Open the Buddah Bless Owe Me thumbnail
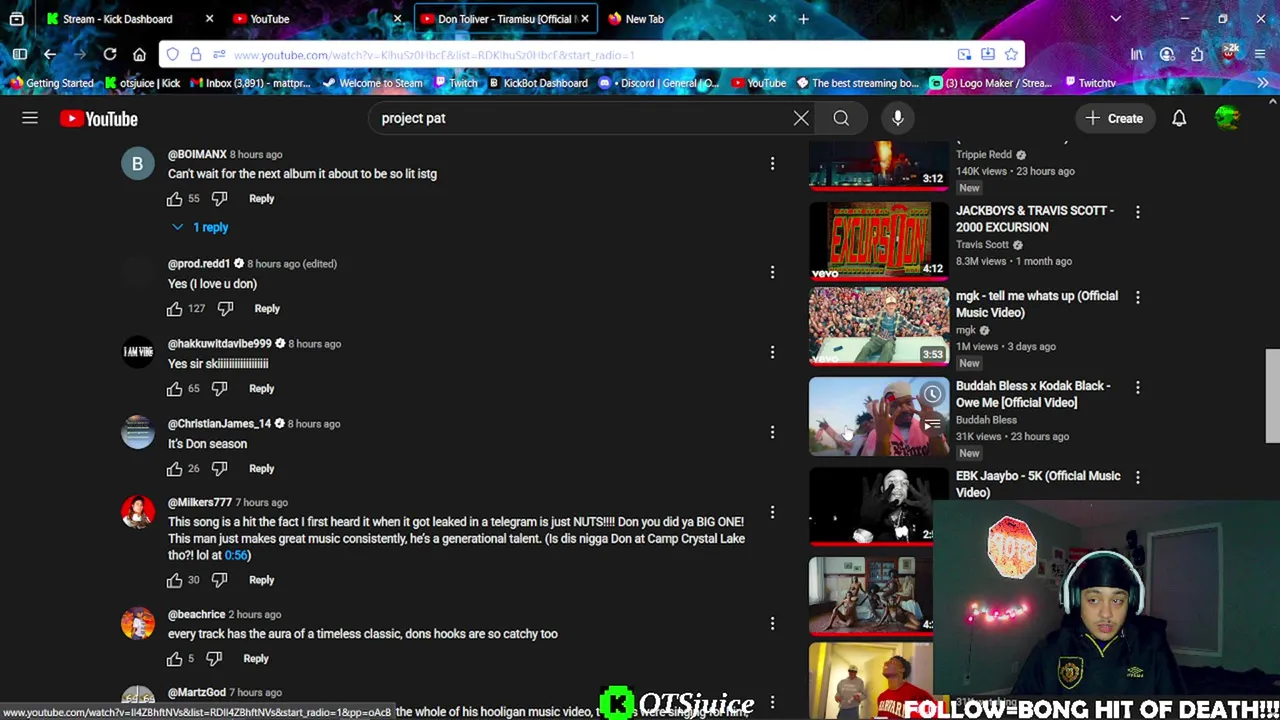 pos(879,416)
